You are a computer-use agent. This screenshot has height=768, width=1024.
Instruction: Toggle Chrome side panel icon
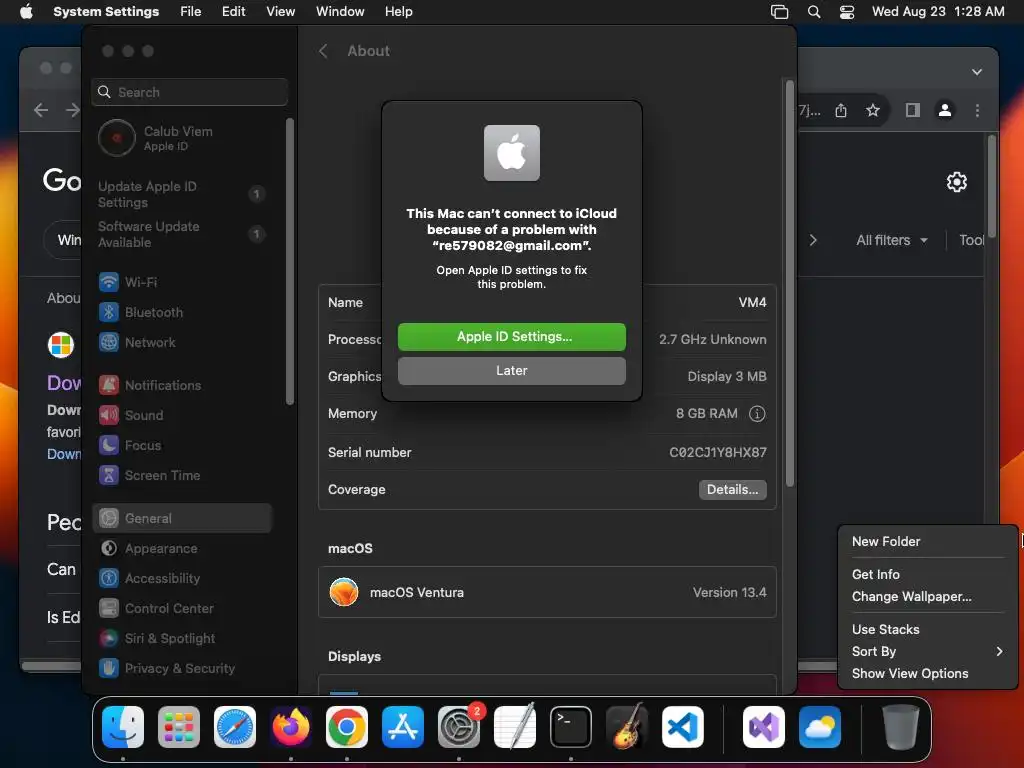913,110
